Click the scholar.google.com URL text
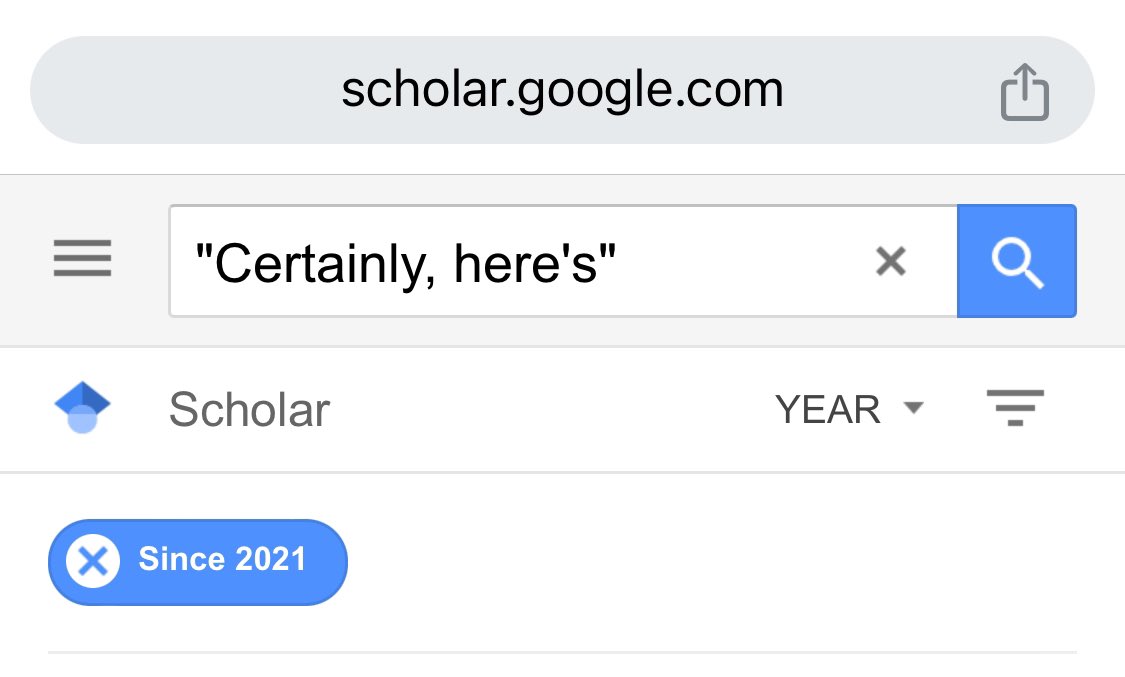This screenshot has width=1125, height=677. coord(562,91)
